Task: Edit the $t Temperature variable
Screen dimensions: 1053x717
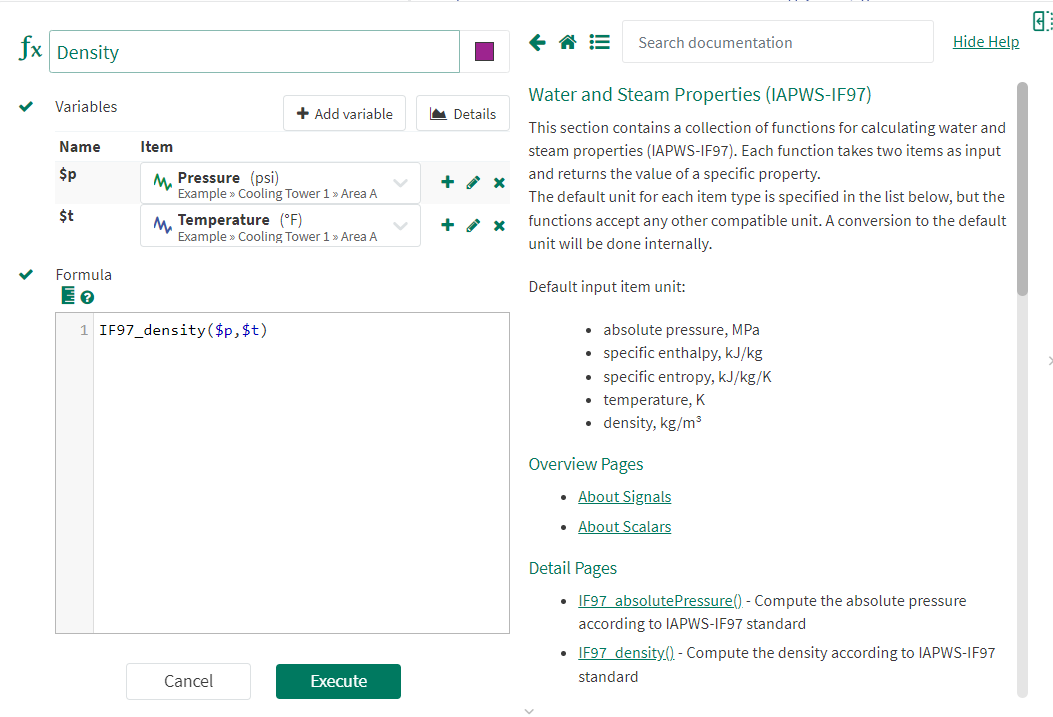Action: pyautogui.click(x=473, y=225)
